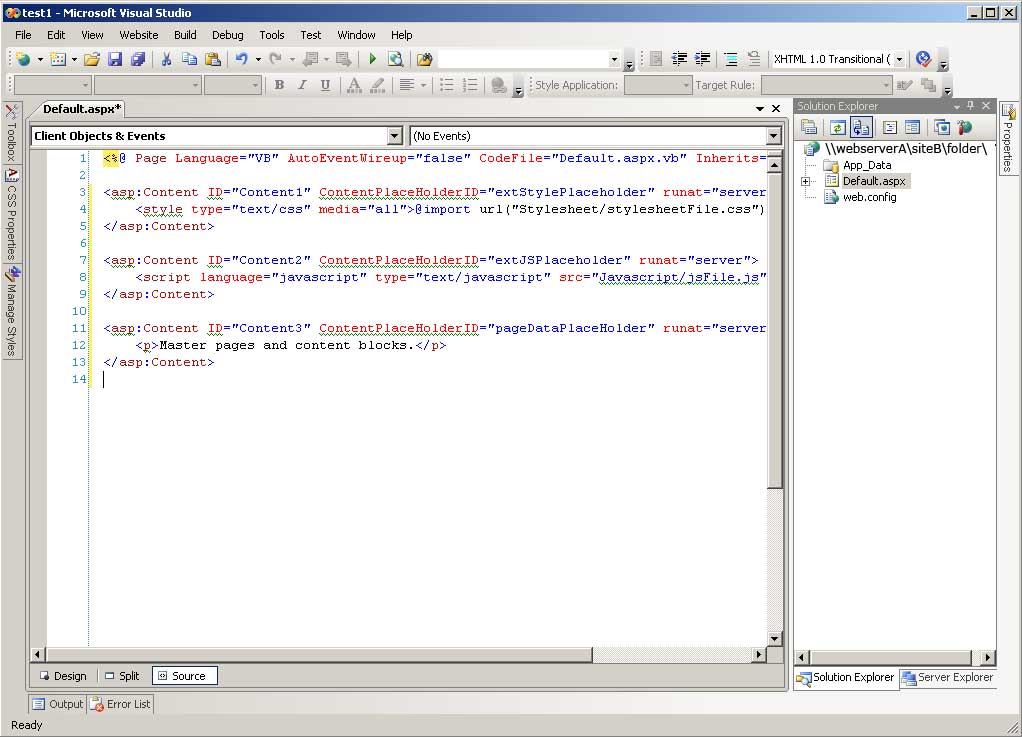This screenshot has height=737, width=1022.
Task: Click the Copy toolbar icon
Action: 190,59
